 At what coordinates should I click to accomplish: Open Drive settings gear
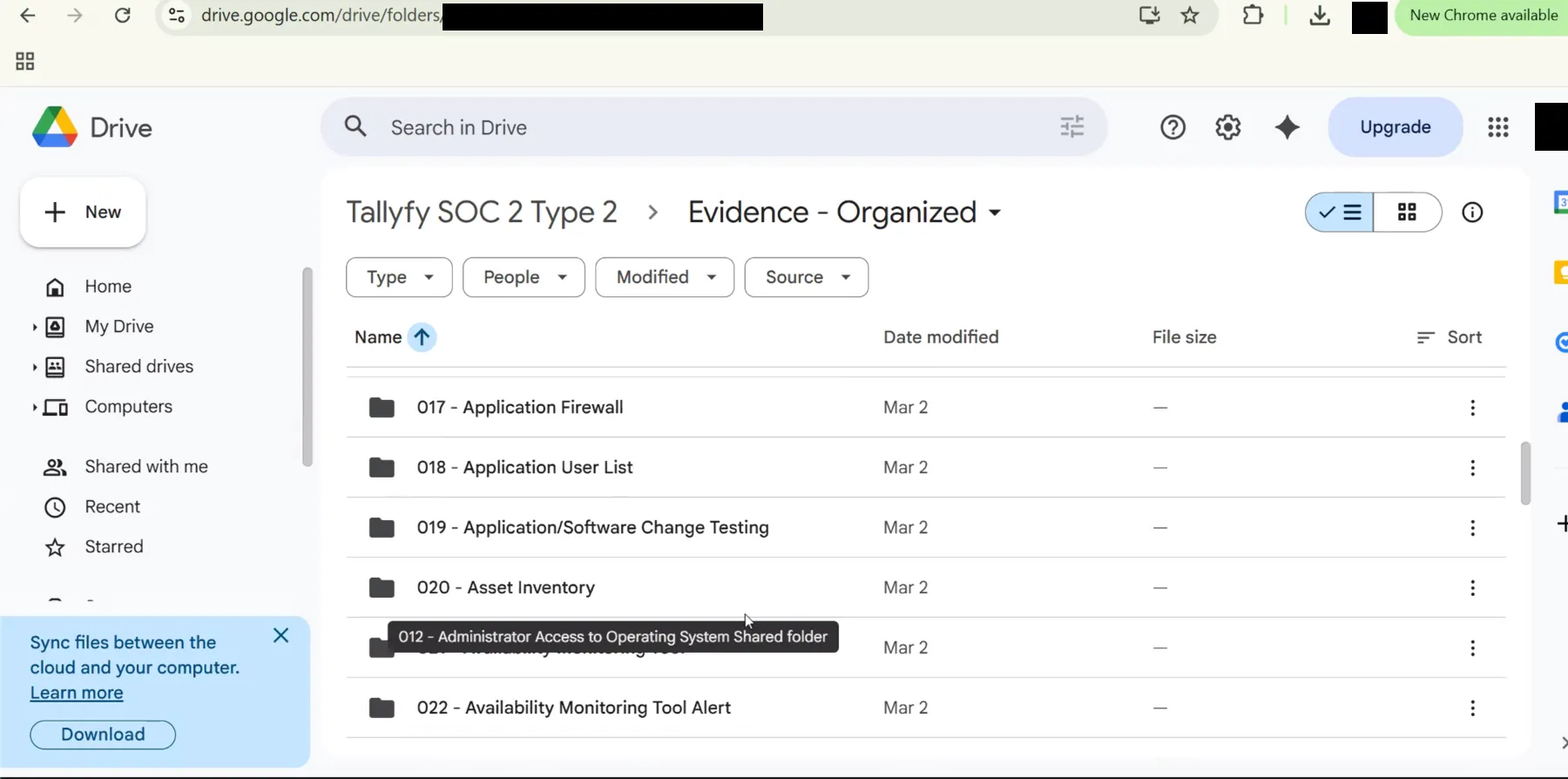1228,127
